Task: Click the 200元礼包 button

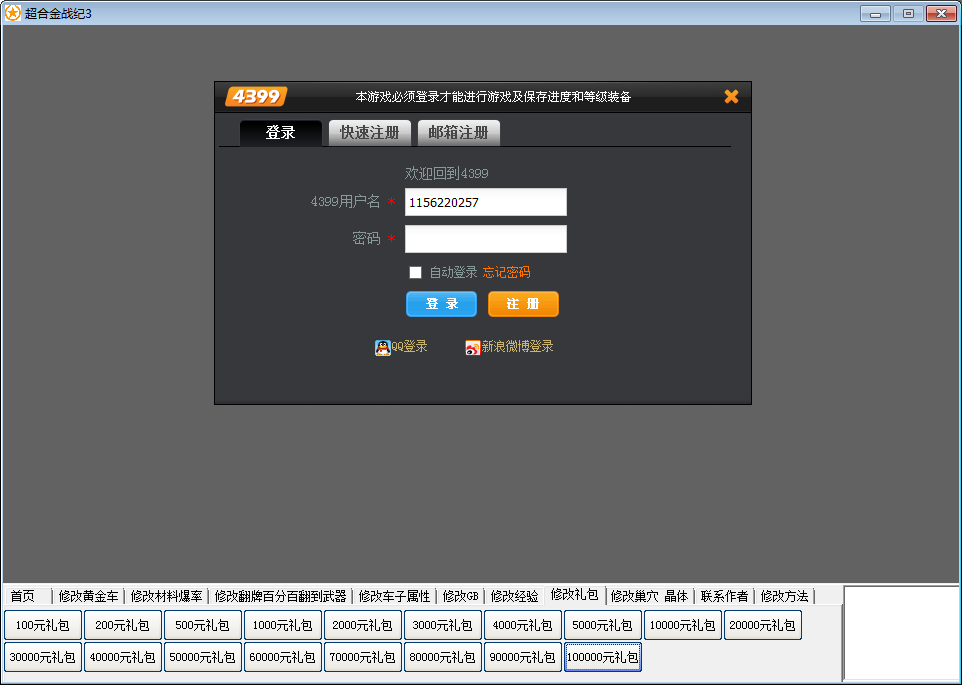Action: pyautogui.click(x=123, y=625)
